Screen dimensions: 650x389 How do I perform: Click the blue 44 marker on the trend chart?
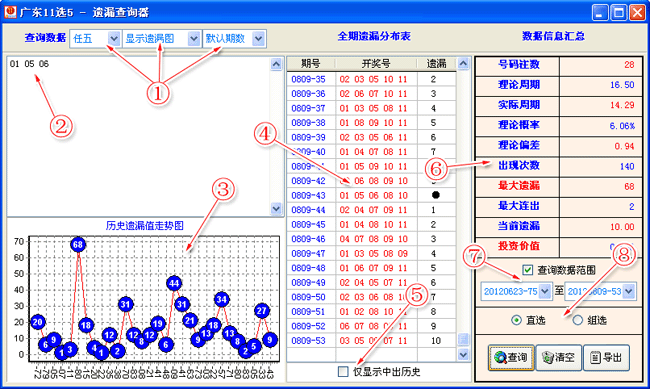(174, 284)
